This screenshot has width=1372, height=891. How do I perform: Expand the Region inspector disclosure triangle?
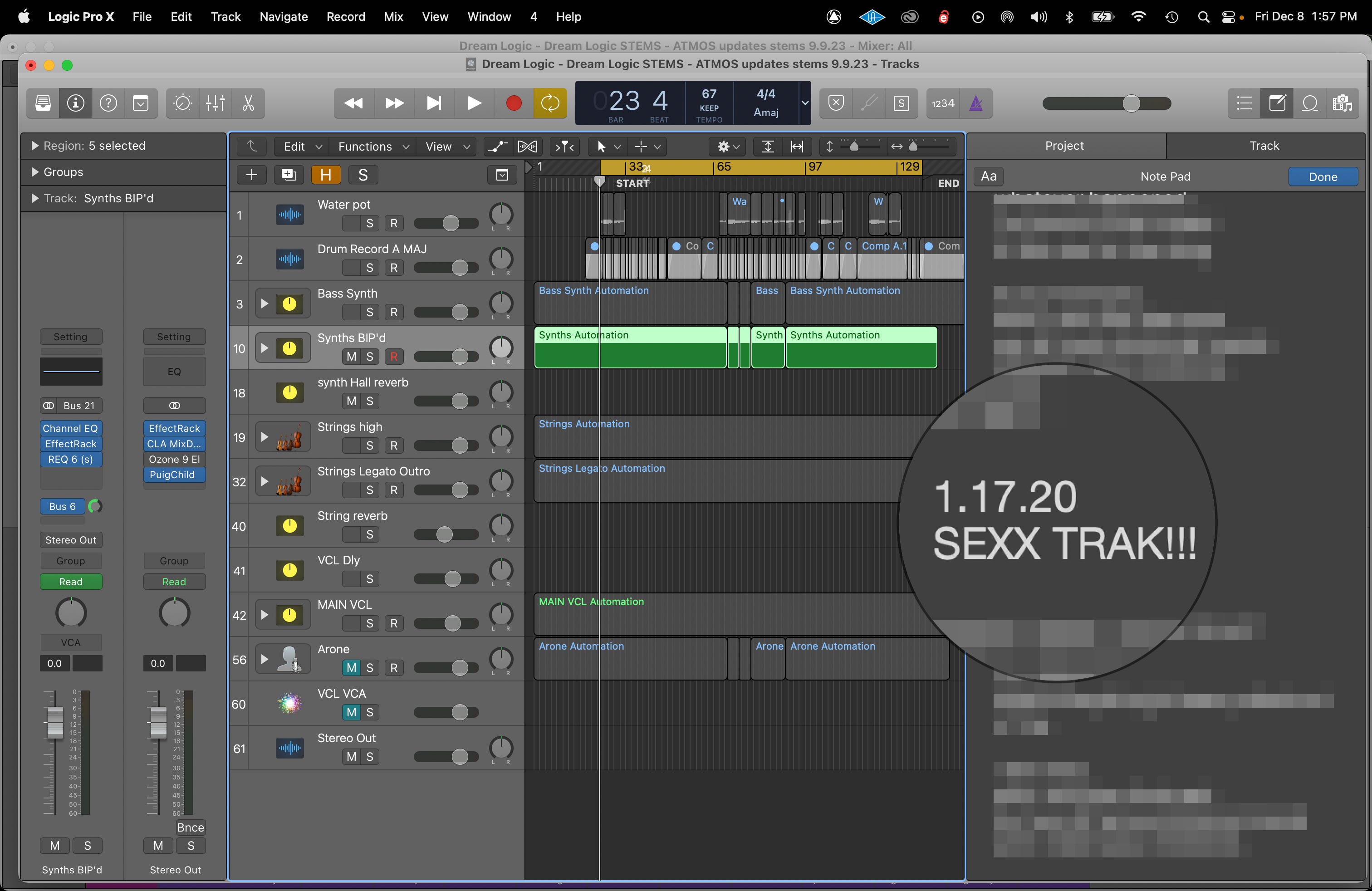point(34,146)
